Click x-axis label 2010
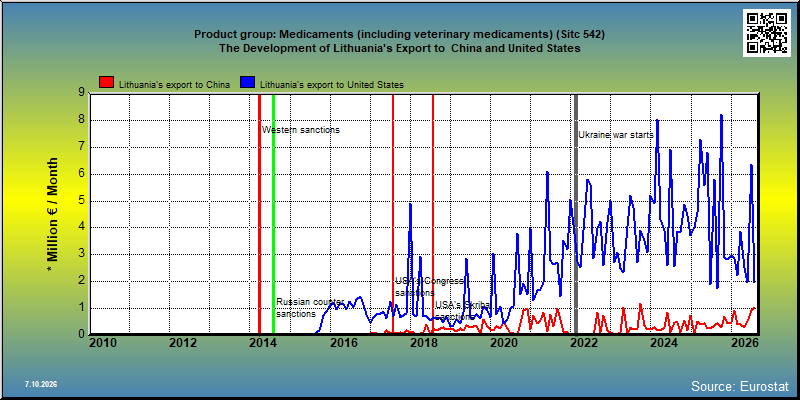The height and width of the screenshot is (400, 800). point(103,342)
